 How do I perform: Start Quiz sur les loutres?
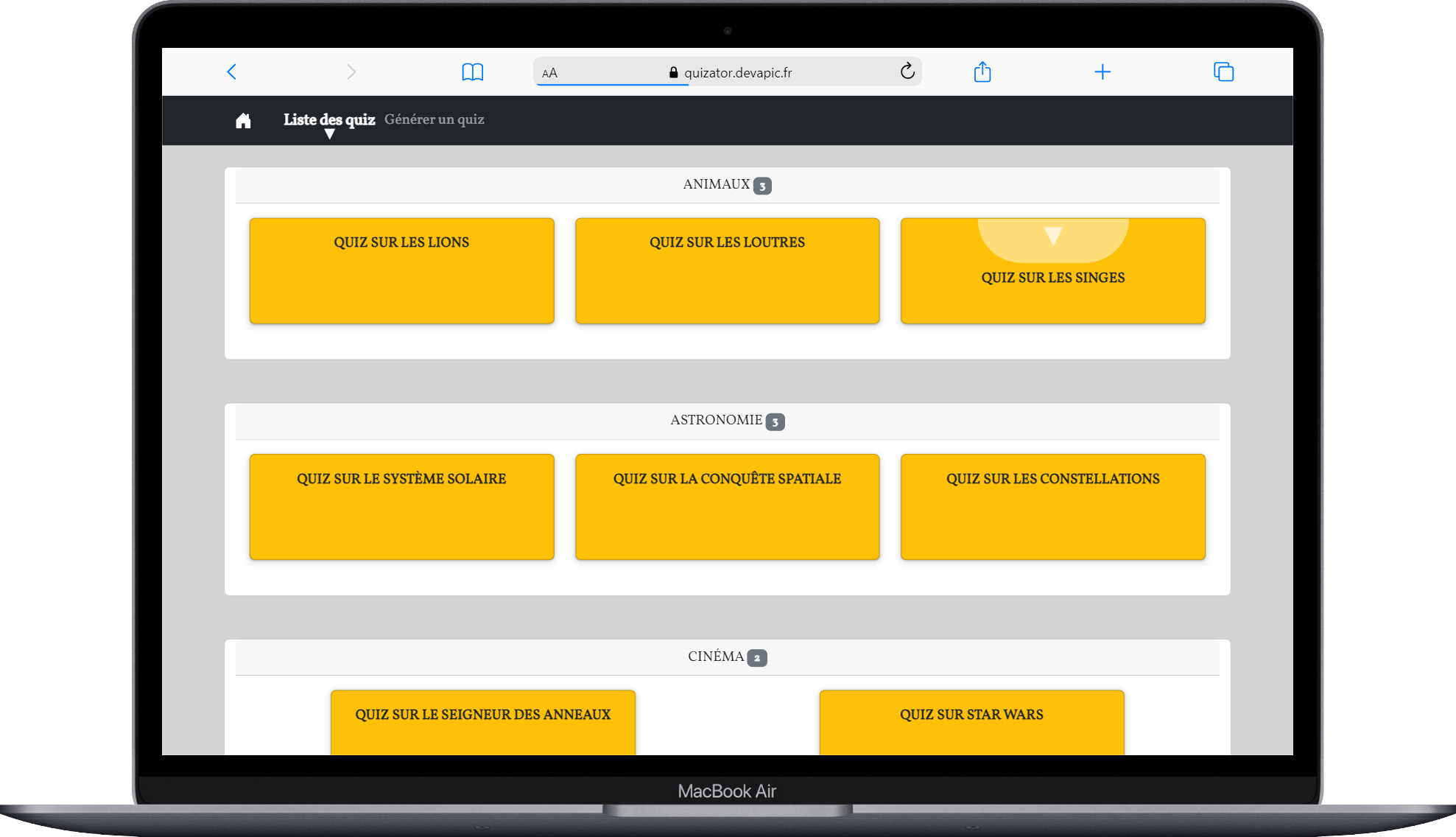coord(727,270)
